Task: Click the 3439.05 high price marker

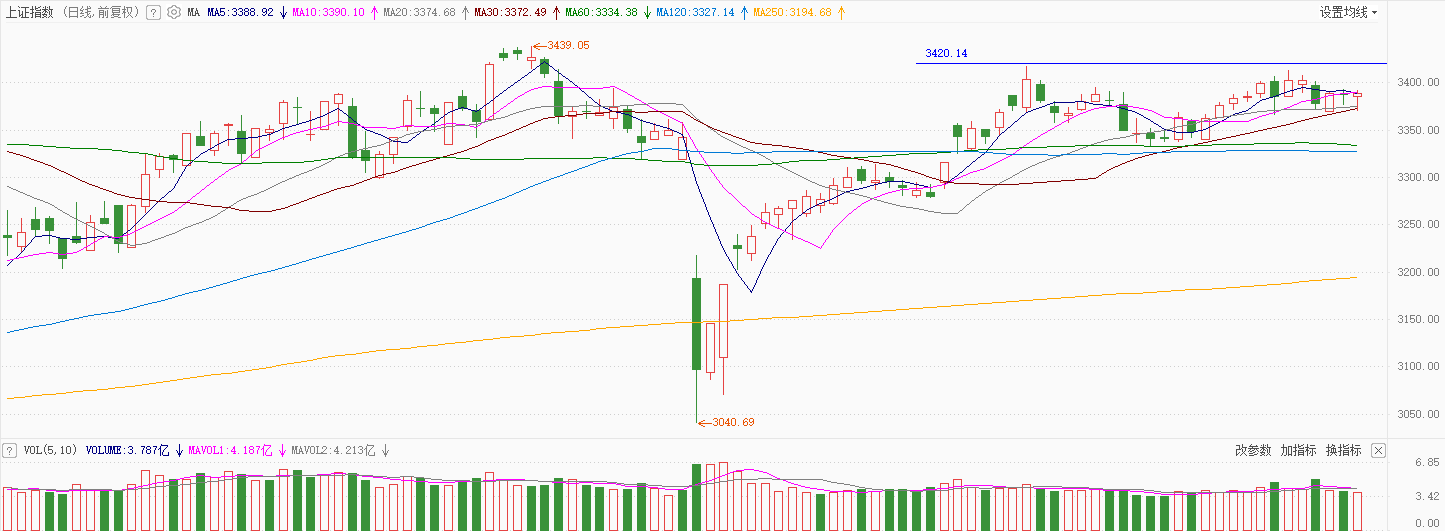Action: point(568,45)
